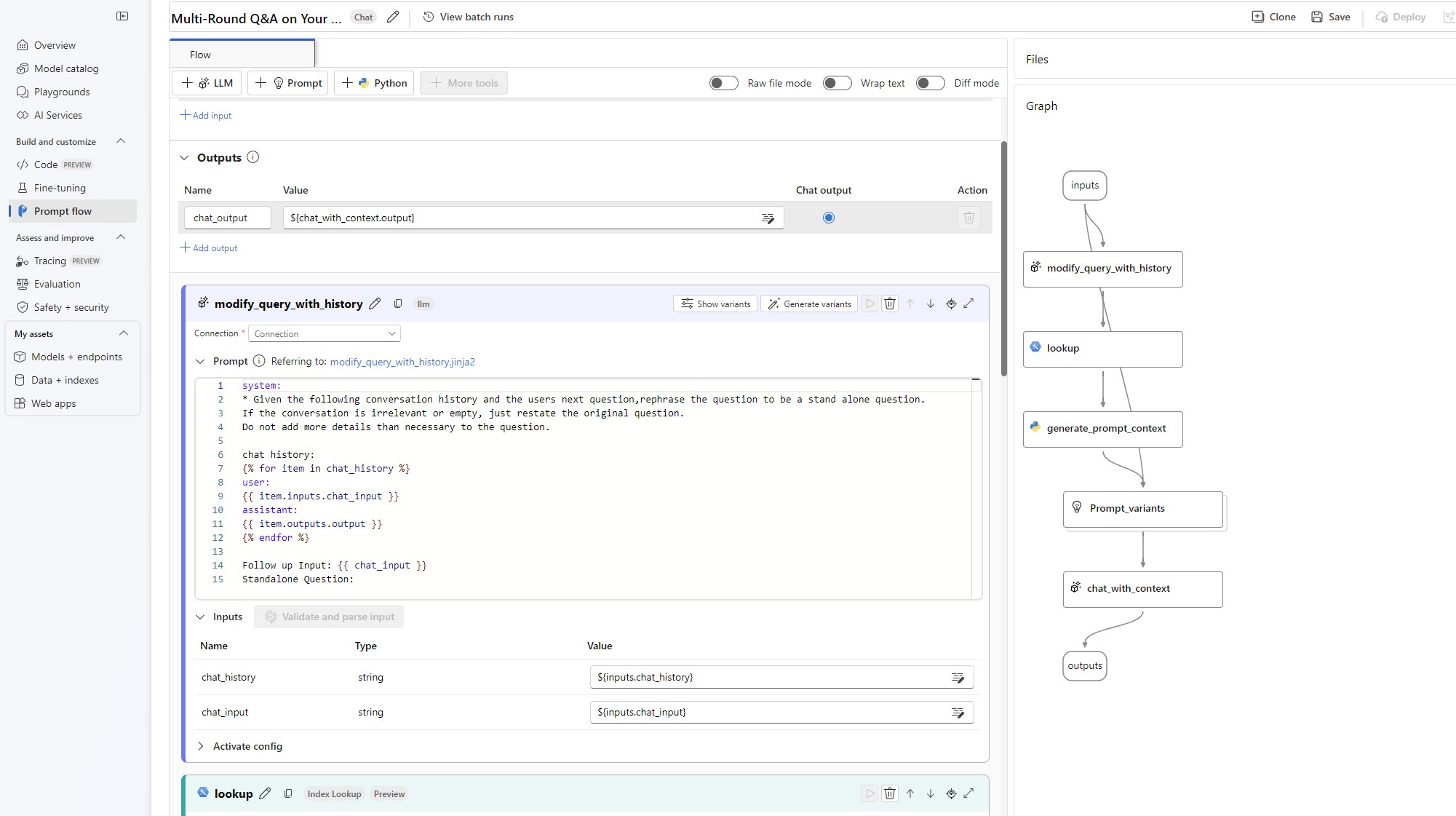
Task: Select chat_with_context node in graph
Action: tap(1143, 590)
